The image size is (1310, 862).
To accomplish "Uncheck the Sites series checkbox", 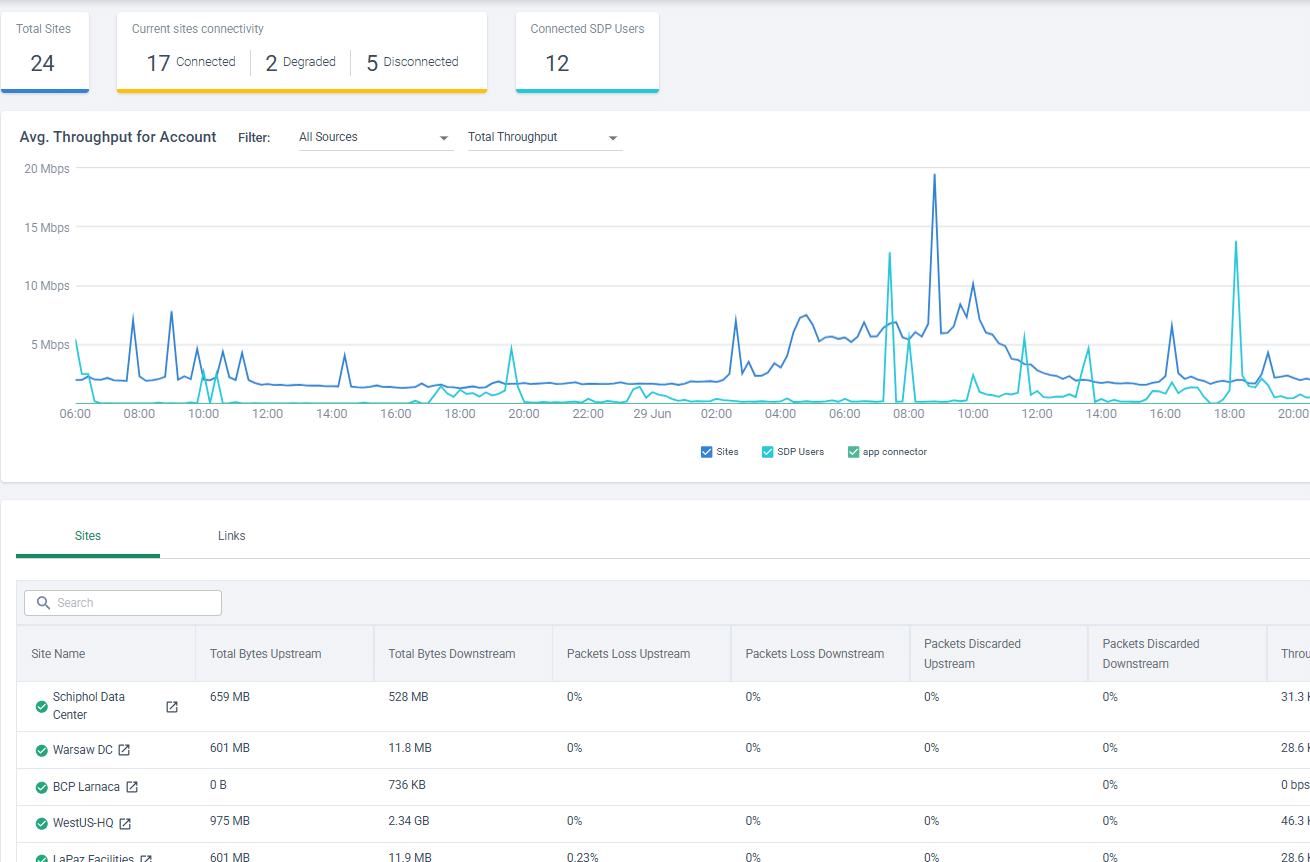I will point(707,452).
